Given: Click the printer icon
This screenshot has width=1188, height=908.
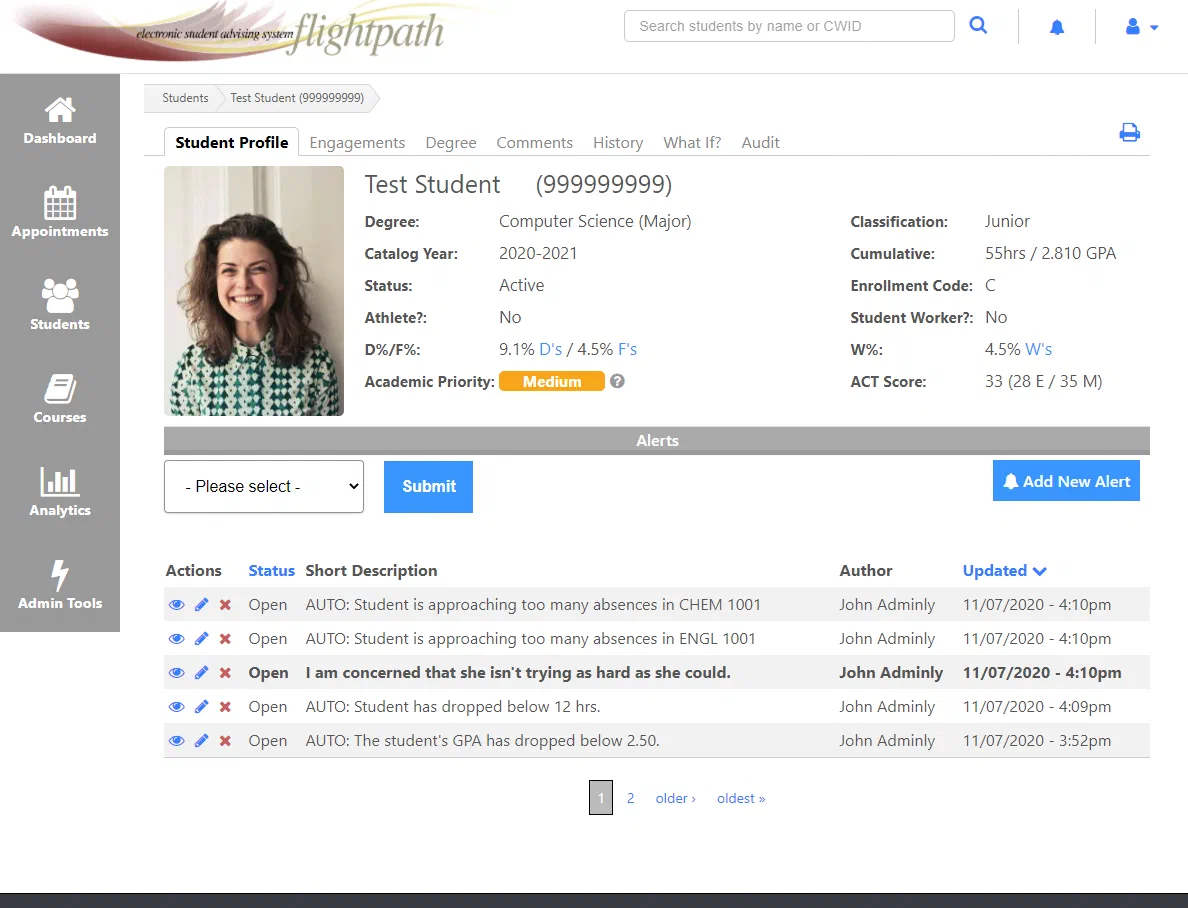Looking at the screenshot, I should tap(1130, 133).
